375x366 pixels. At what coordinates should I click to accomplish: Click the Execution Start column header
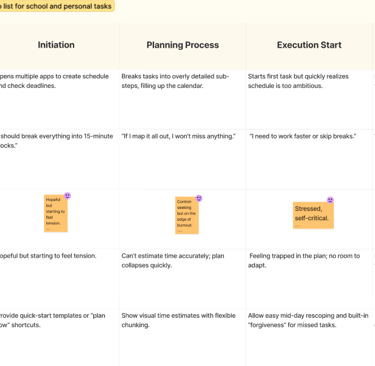(x=309, y=45)
